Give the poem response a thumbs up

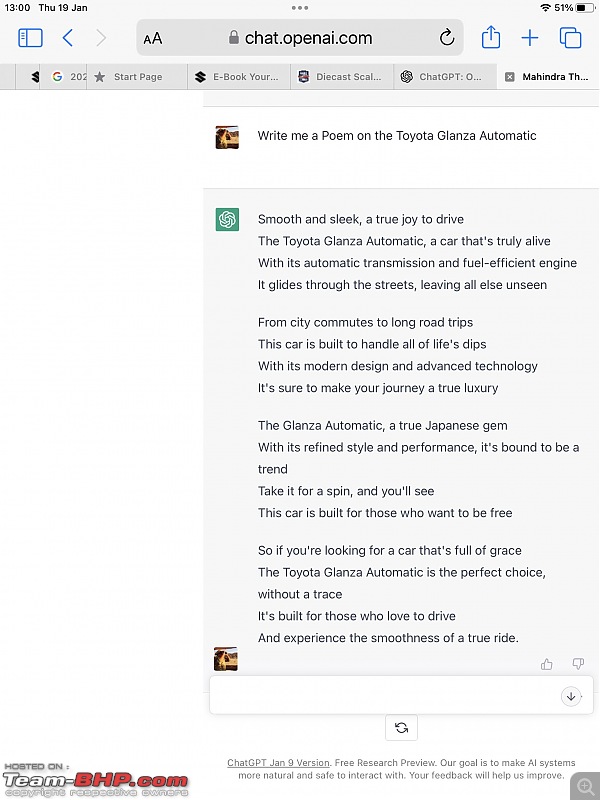tap(546, 664)
